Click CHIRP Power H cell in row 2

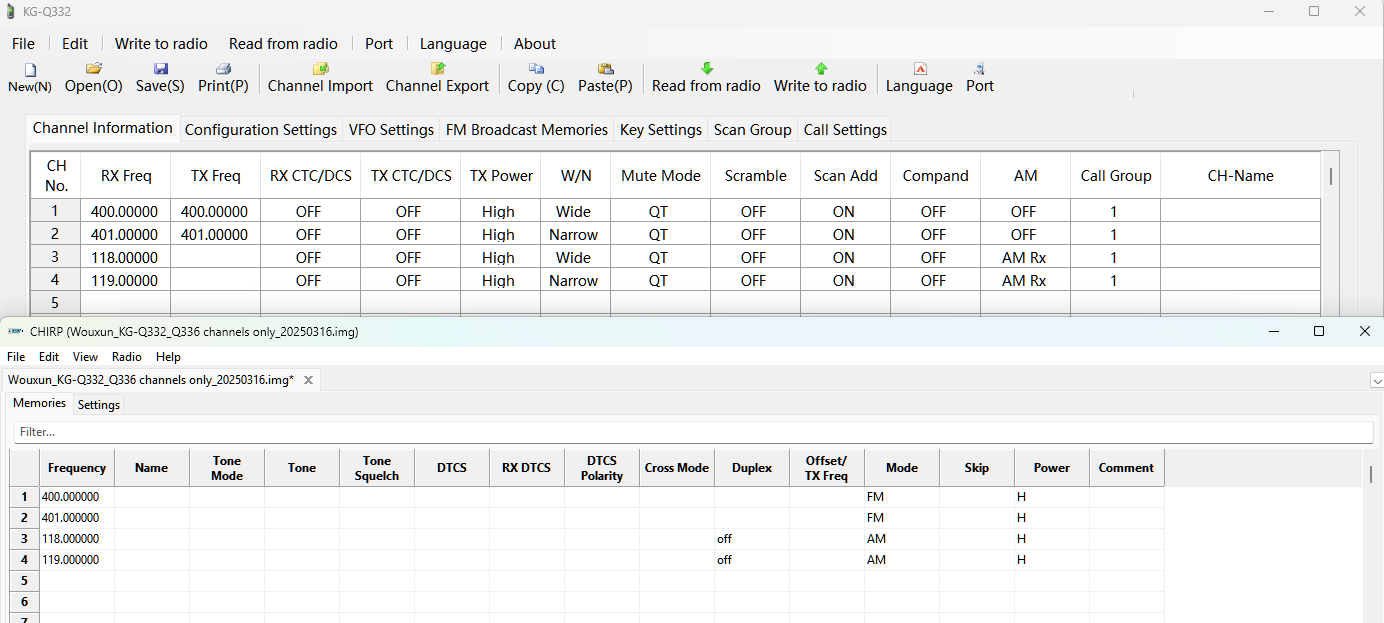coord(1052,518)
